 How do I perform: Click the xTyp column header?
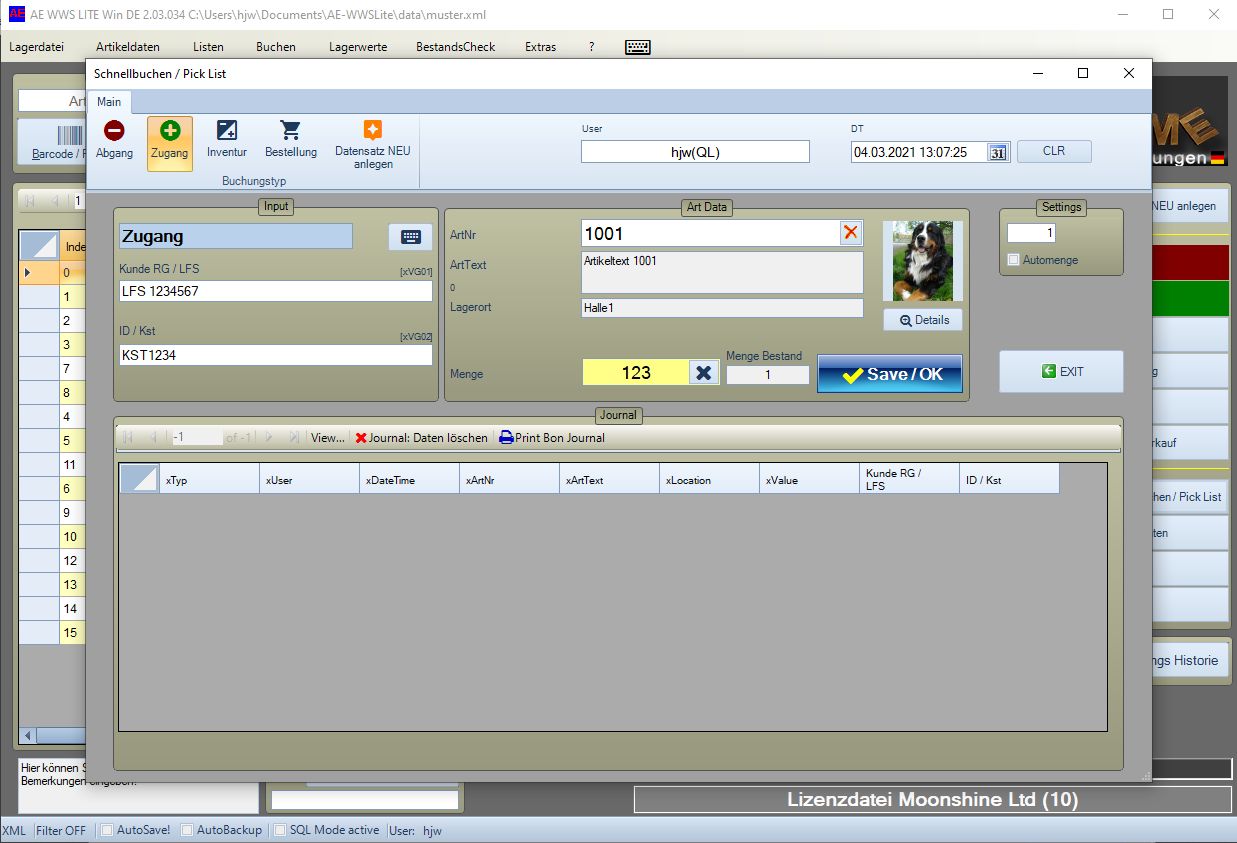(209, 480)
